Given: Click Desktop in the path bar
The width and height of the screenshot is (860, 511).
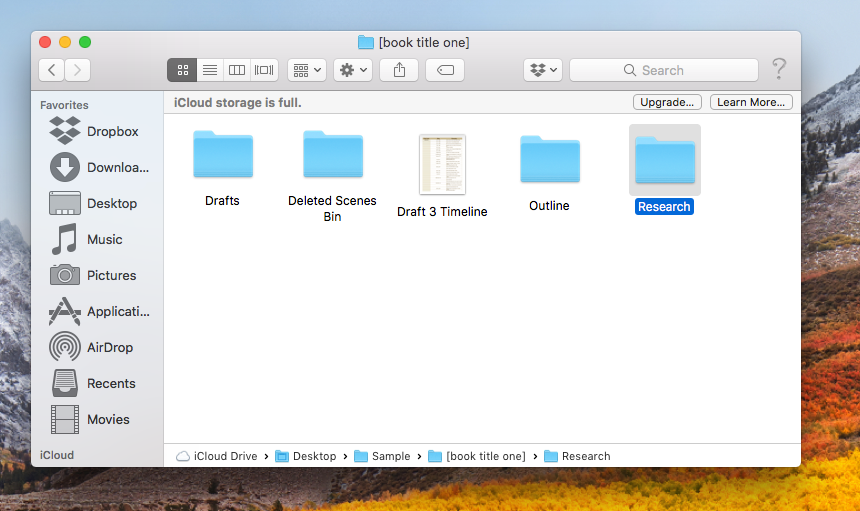Looking at the screenshot, I should coord(306,456).
